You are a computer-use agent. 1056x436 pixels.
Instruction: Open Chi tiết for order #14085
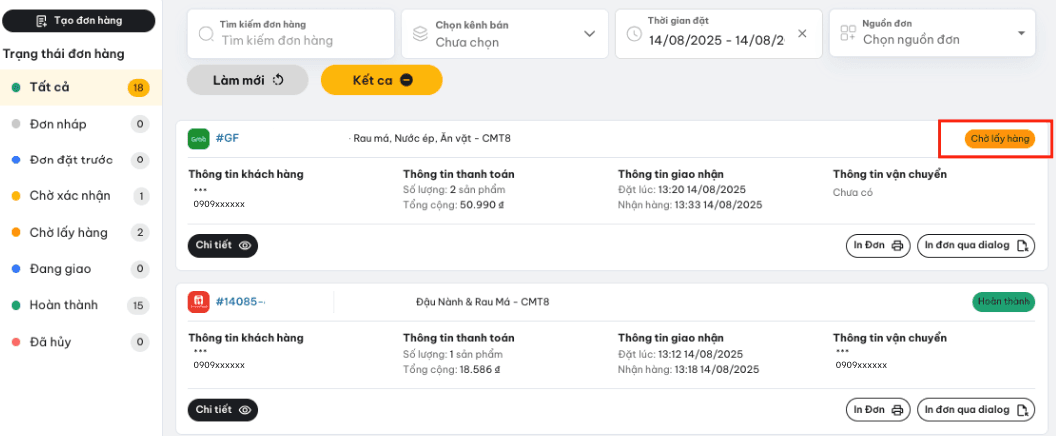pyautogui.click(x=223, y=410)
